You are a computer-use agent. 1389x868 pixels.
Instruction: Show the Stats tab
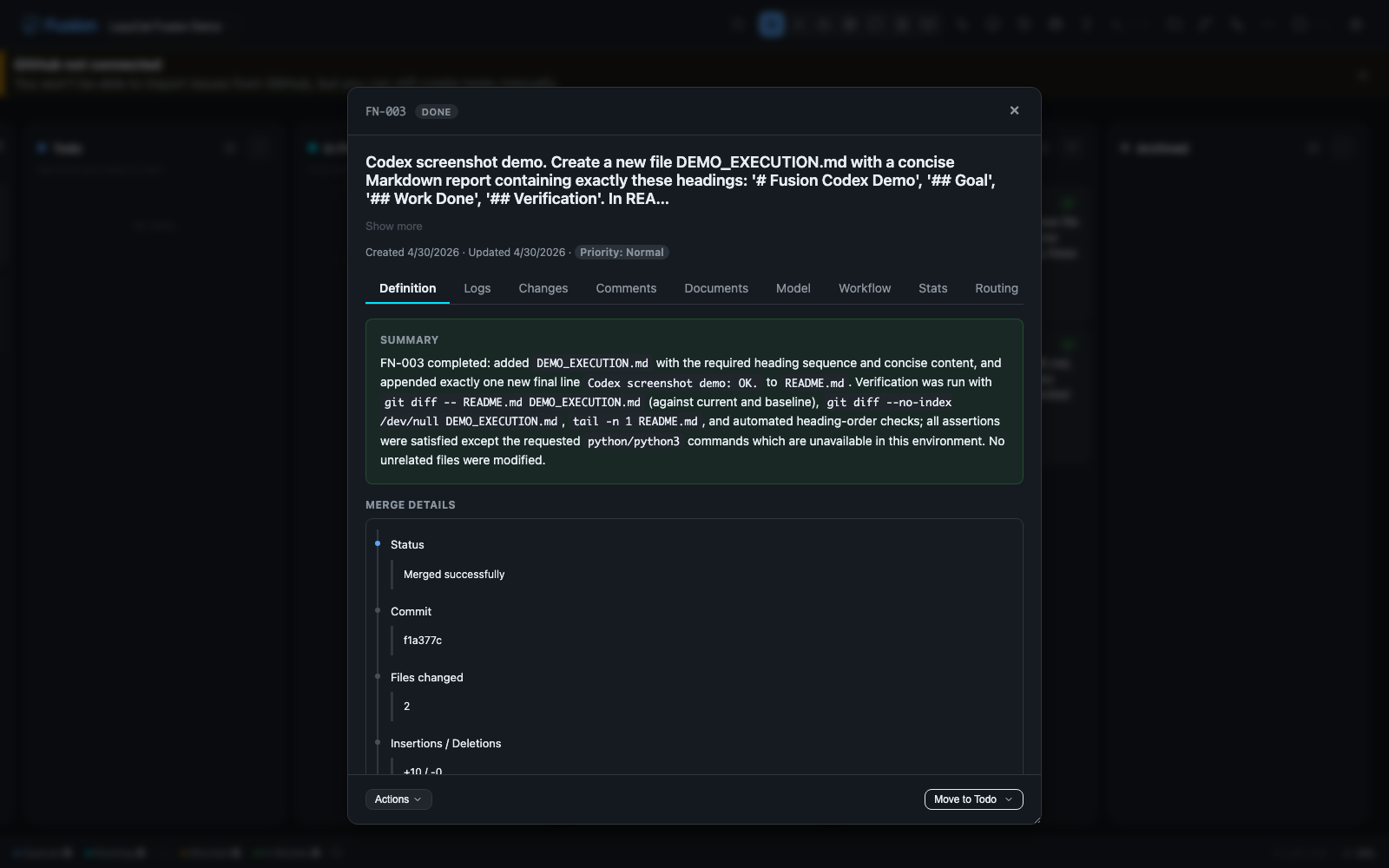933,288
